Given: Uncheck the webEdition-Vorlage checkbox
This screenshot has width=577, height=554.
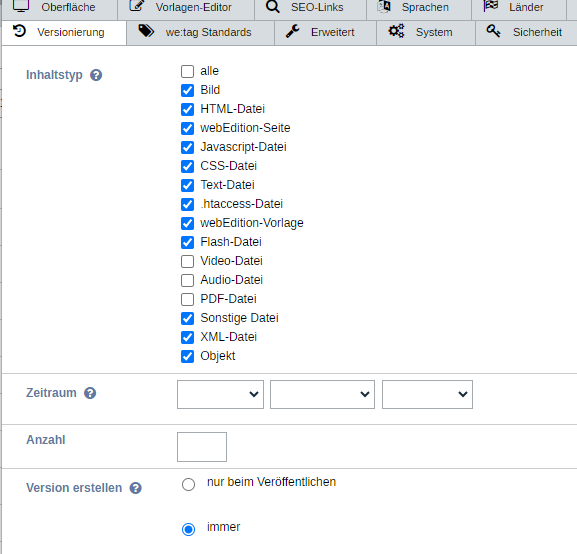Looking at the screenshot, I should [187, 223].
